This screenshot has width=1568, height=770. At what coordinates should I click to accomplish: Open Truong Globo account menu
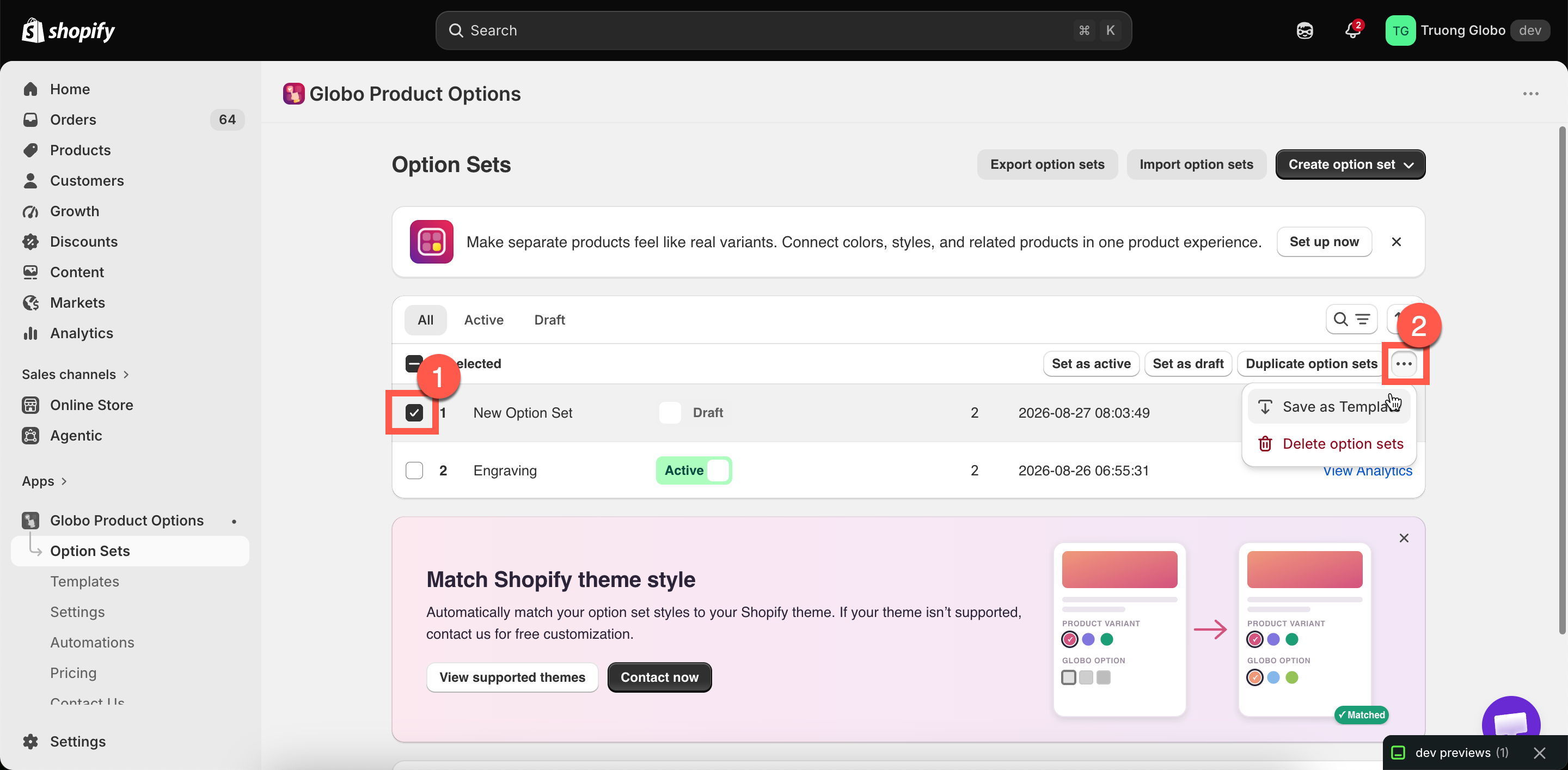point(1467,30)
